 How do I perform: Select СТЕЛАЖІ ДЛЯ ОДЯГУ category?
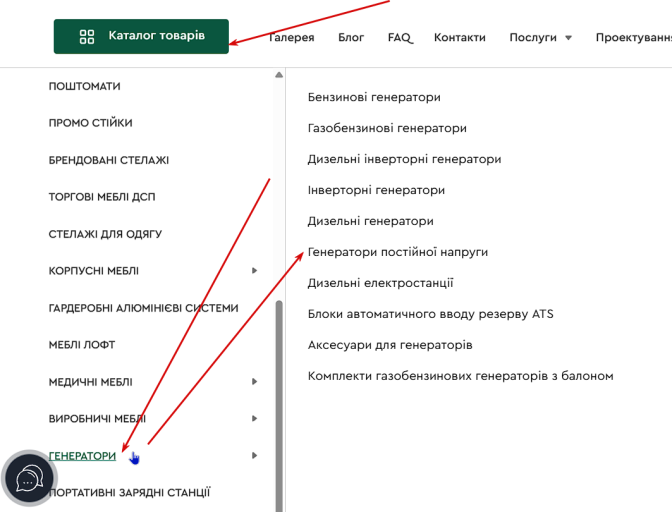[x=105, y=234]
